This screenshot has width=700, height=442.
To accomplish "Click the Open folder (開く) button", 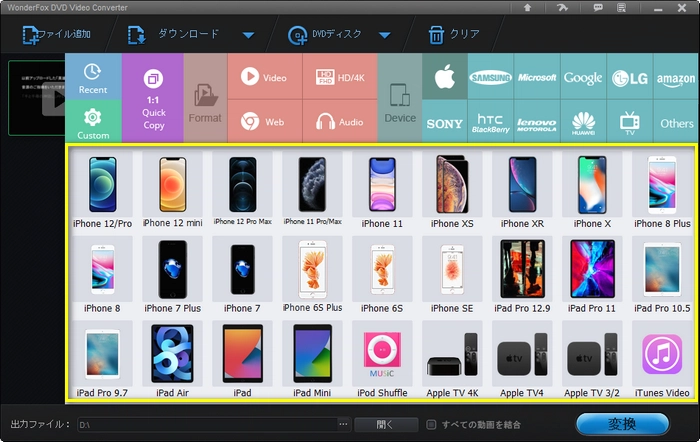I will (386, 425).
